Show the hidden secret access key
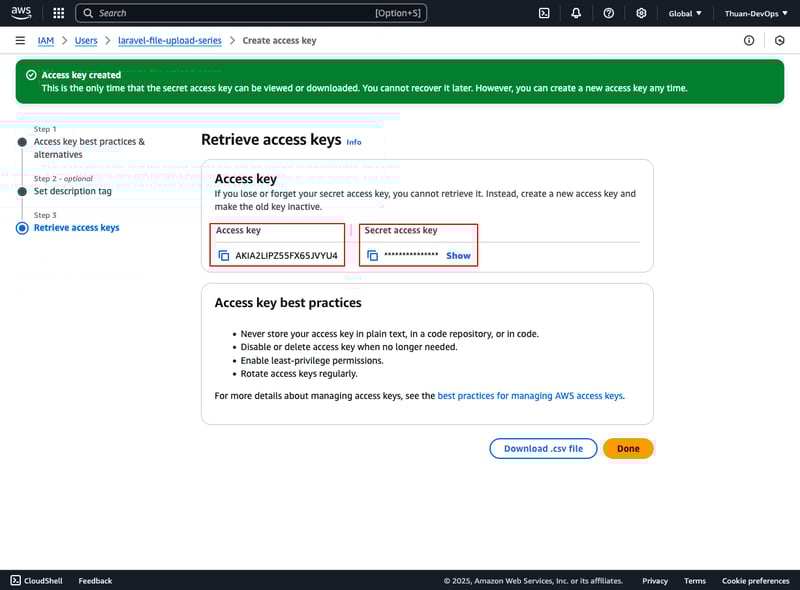800x590 pixels. coord(458,256)
